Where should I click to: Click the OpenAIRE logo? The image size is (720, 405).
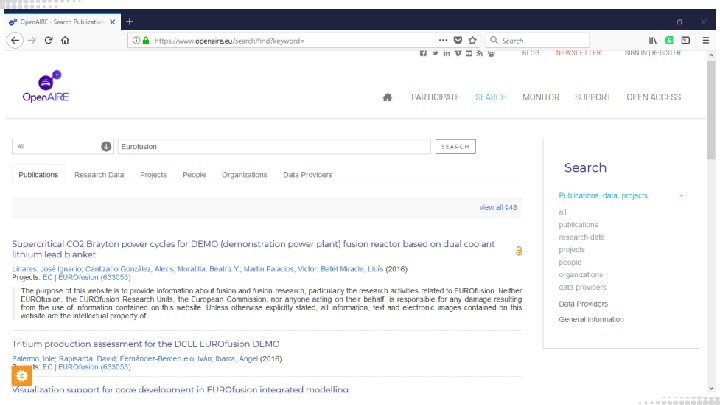(x=46, y=86)
